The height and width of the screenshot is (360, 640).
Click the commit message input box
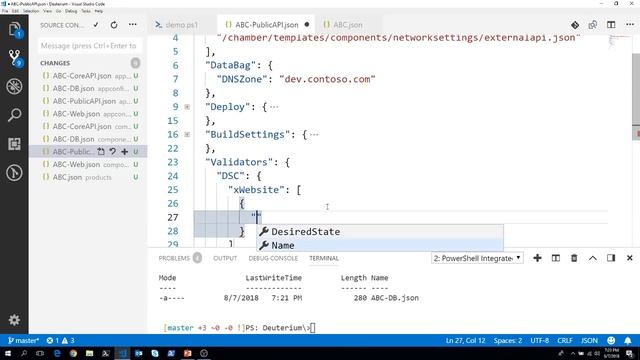pyautogui.click(x=90, y=46)
